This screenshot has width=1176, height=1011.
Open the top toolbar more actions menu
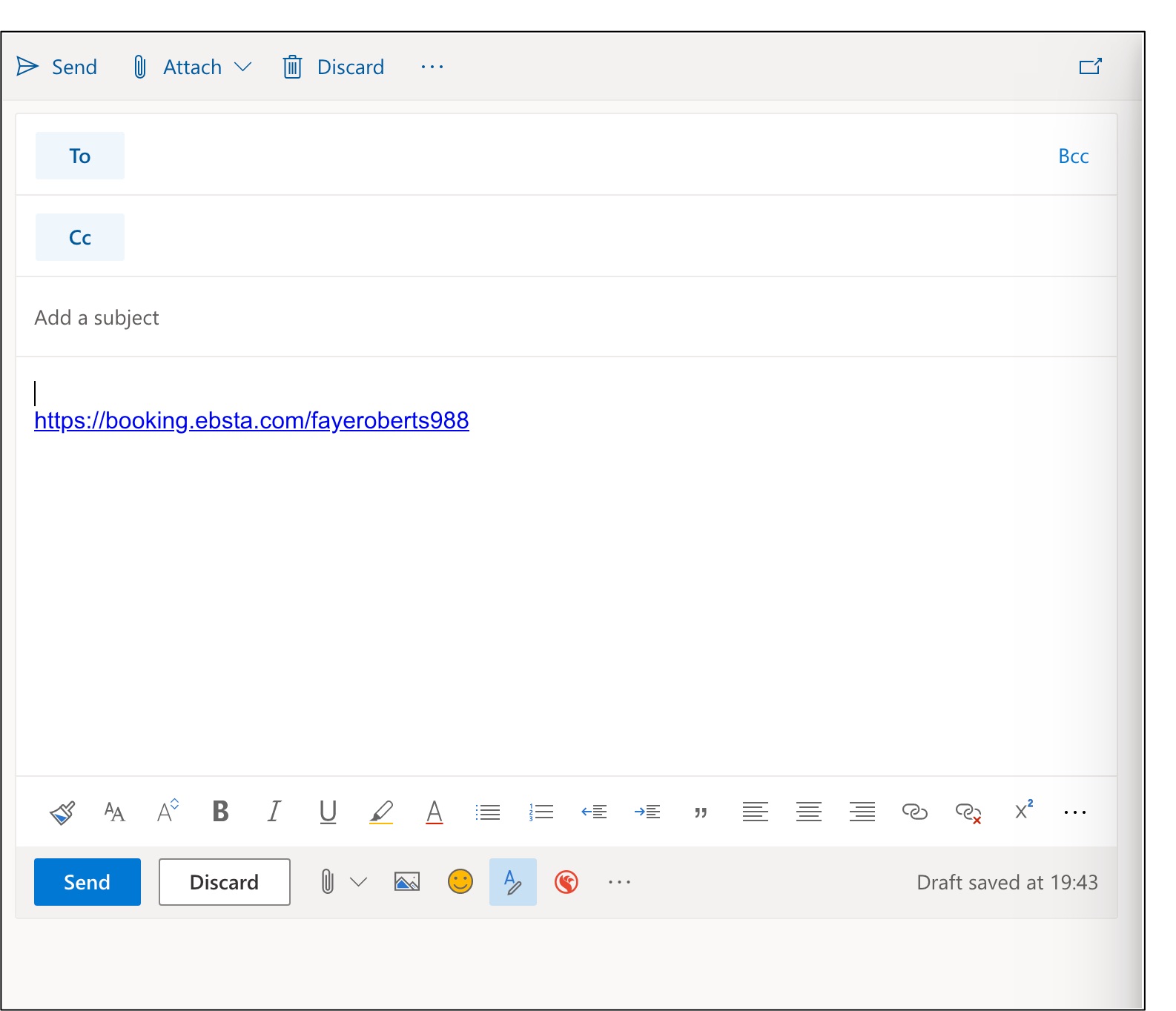tap(432, 67)
